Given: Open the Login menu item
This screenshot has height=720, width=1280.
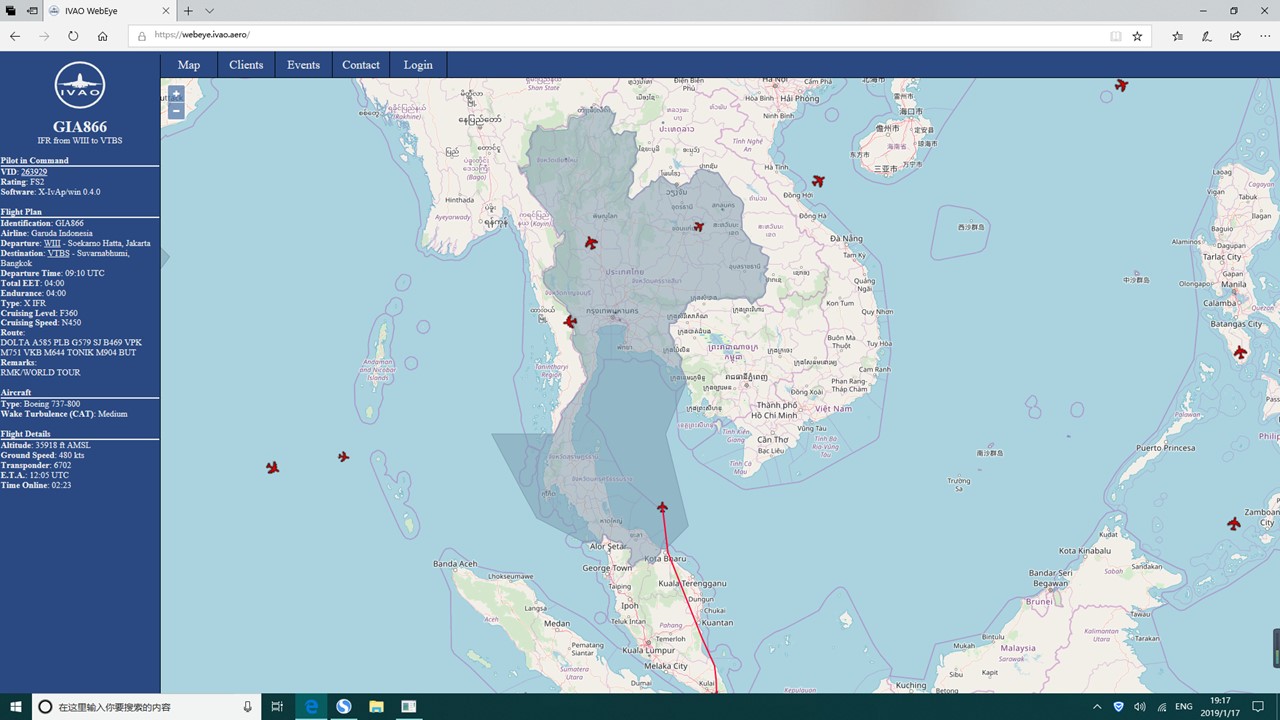Looking at the screenshot, I should tap(418, 65).
